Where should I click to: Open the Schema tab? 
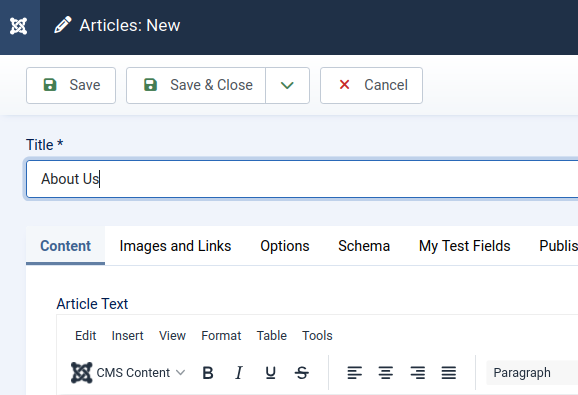[x=364, y=246]
